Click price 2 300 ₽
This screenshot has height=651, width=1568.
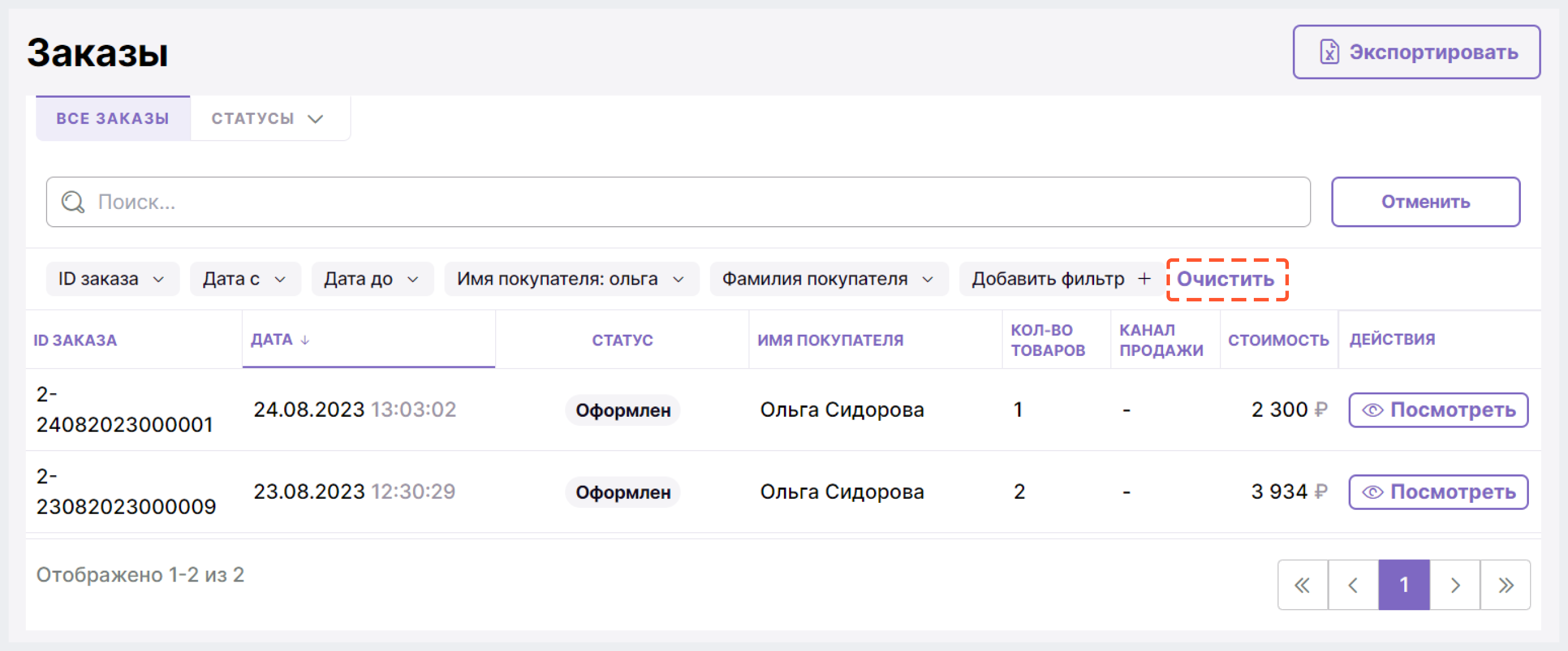tap(1289, 409)
